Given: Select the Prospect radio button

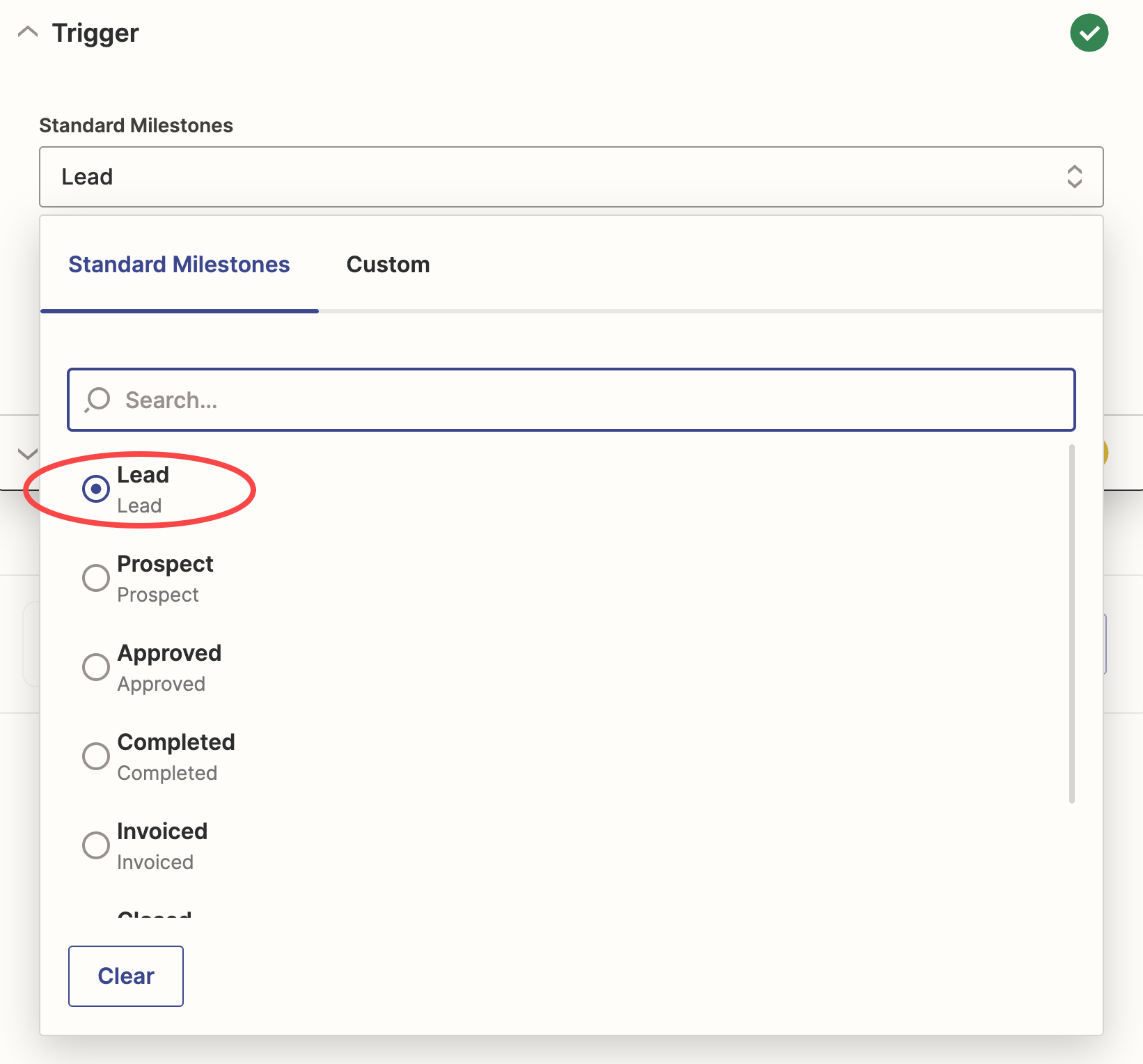Looking at the screenshot, I should click(96, 578).
